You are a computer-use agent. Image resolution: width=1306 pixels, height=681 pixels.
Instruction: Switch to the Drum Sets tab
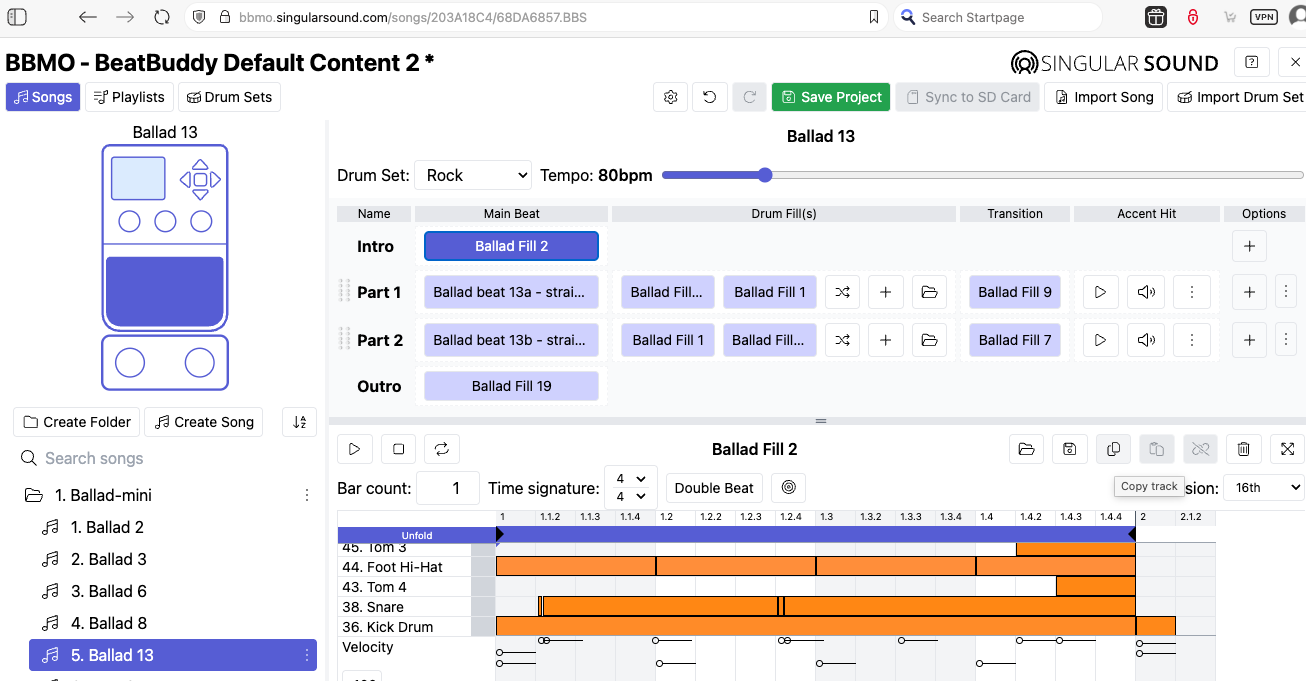click(x=229, y=97)
